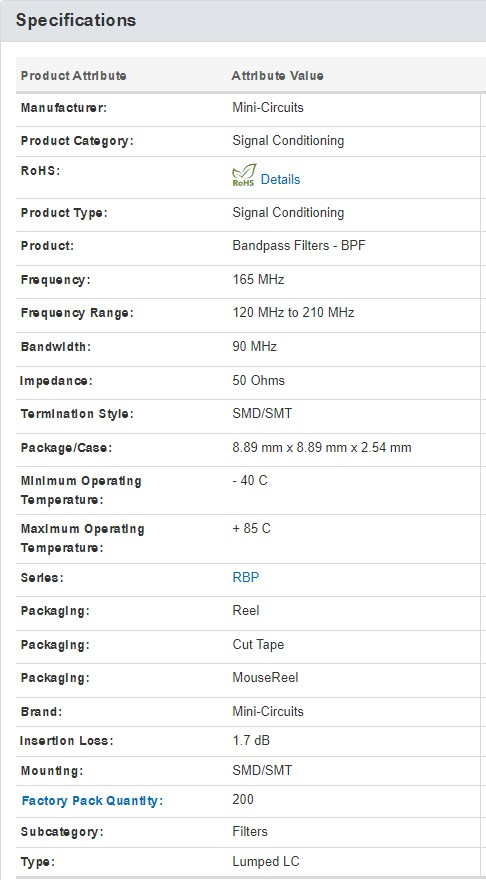Click the 1.7 dB insertion loss value
The width and height of the screenshot is (486, 880).
tap(251, 741)
